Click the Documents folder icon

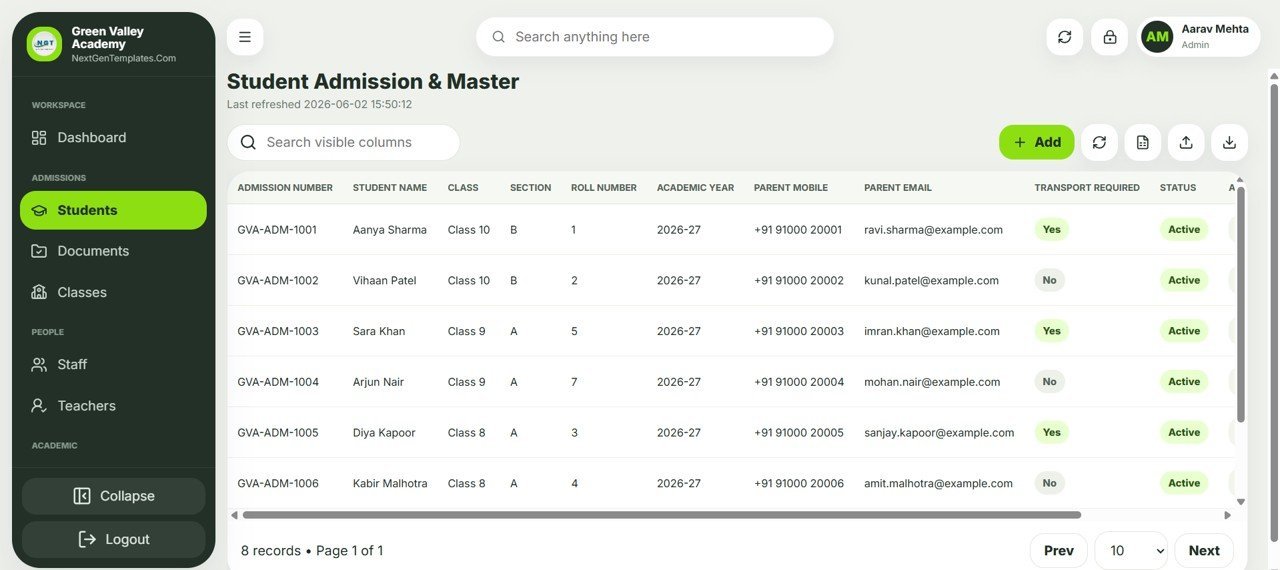pos(39,251)
